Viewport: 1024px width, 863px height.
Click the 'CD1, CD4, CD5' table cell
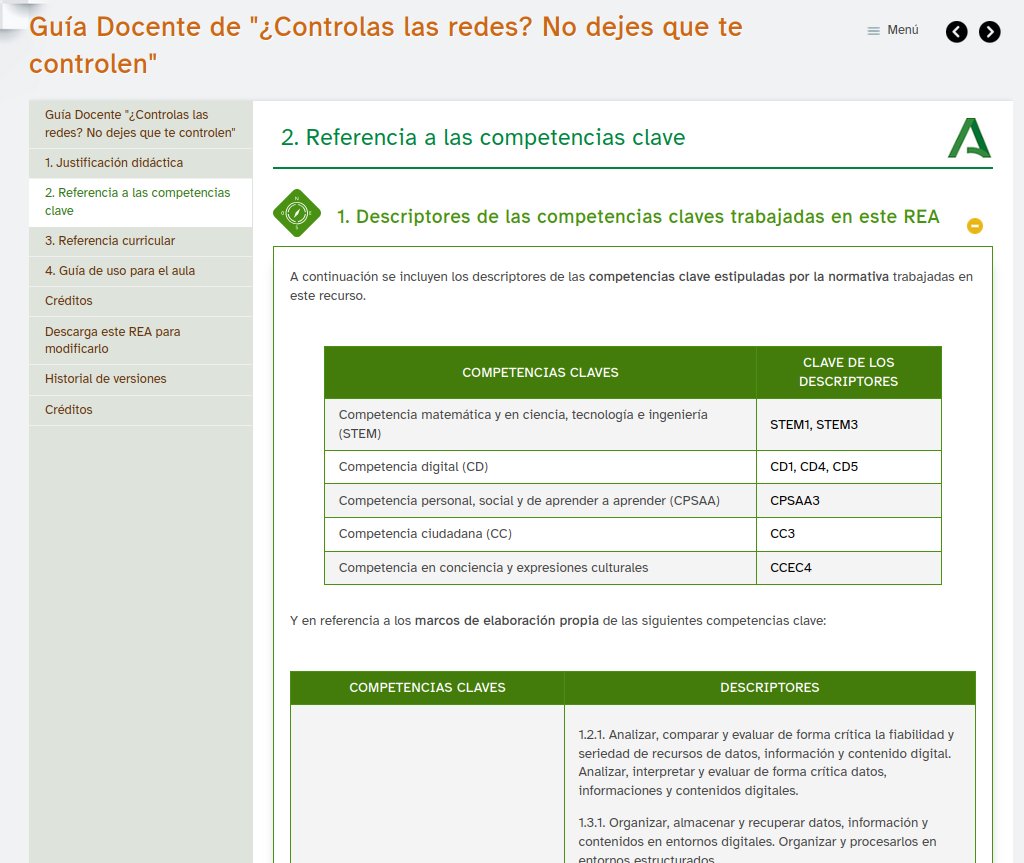point(848,467)
